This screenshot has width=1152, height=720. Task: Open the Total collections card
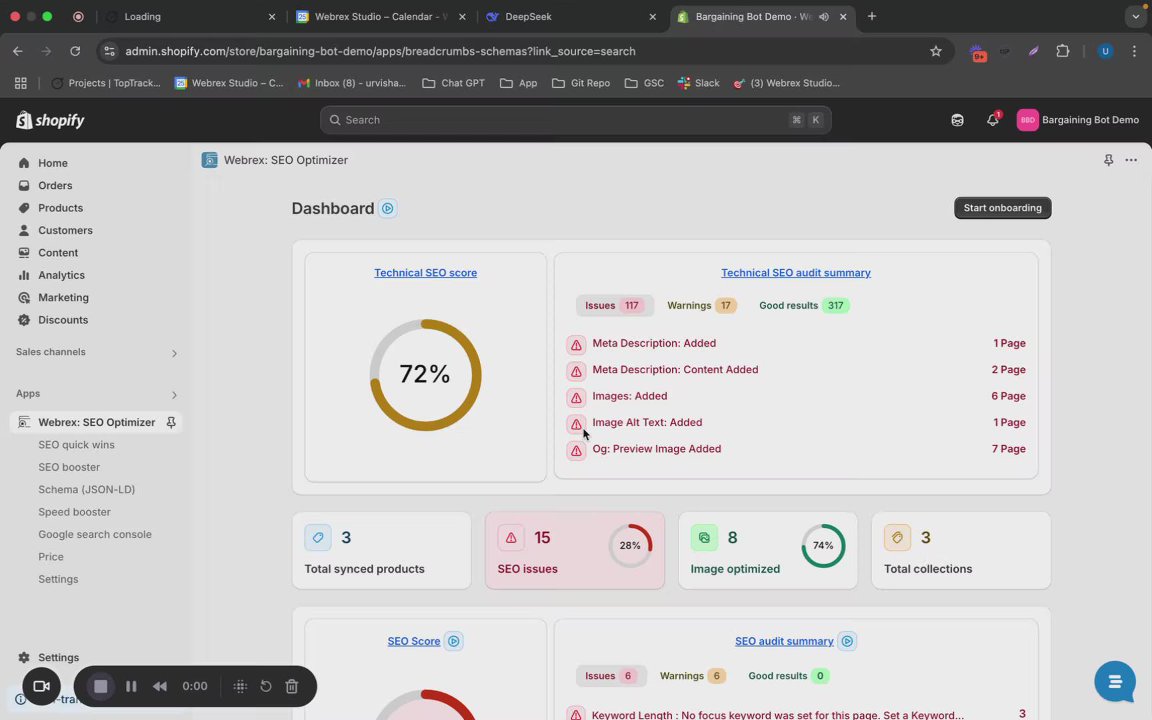[961, 550]
